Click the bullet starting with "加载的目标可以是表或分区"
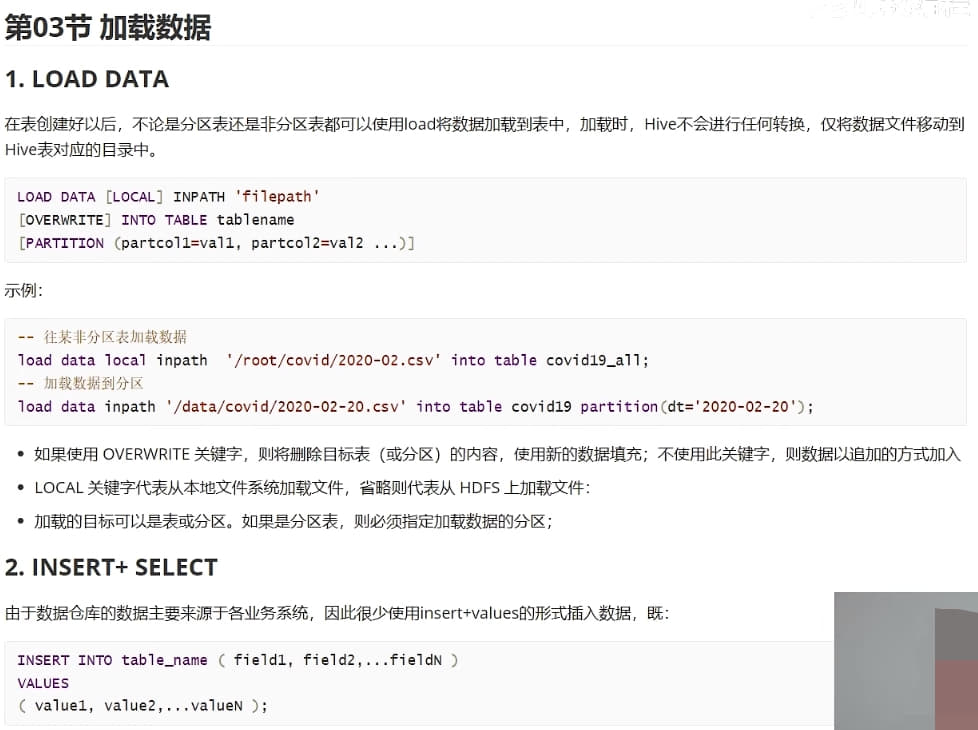 [x=293, y=521]
